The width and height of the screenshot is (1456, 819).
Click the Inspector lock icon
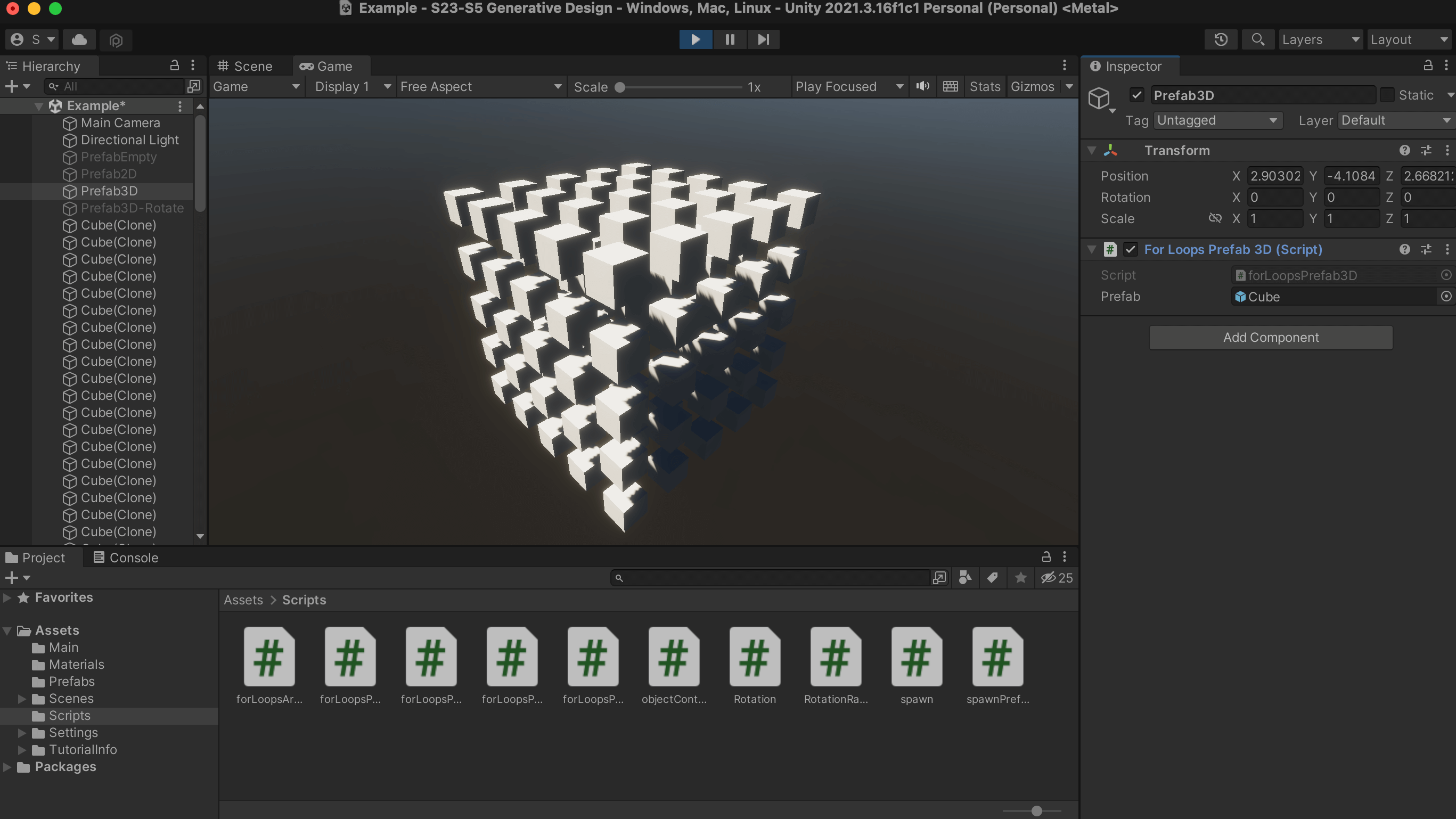pyautogui.click(x=1428, y=65)
